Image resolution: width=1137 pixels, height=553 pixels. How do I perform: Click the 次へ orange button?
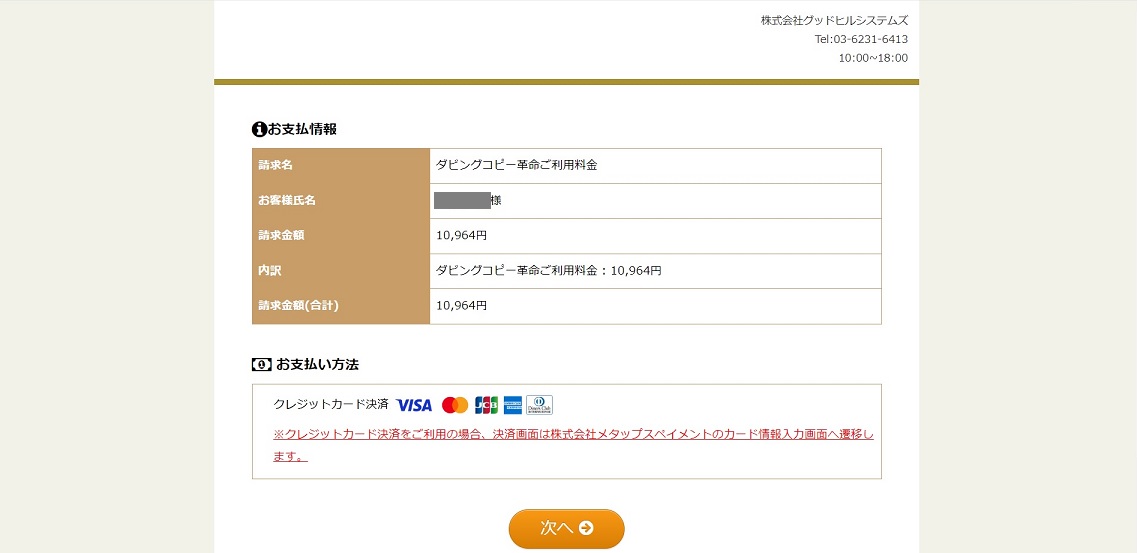(566, 528)
